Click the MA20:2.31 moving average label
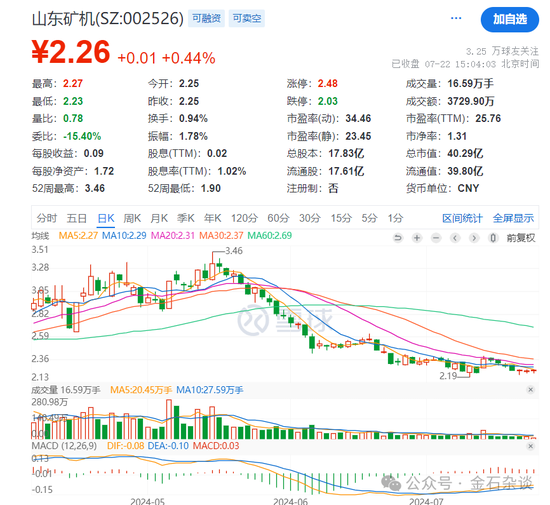 (x=173, y=235)
